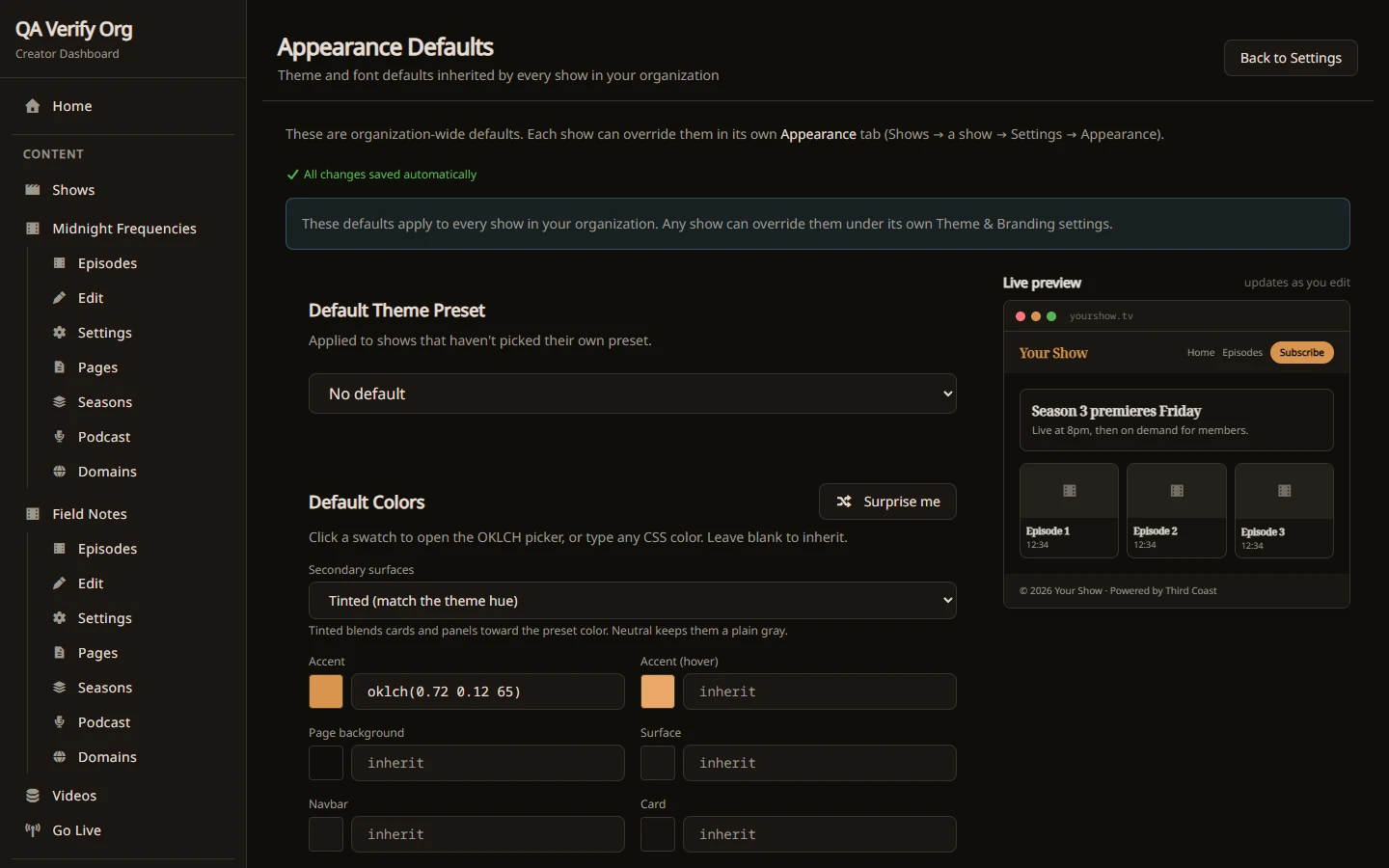1389x868 pixels.
Task: Click Domains globe icon under Field Notes
Action: point(59,757)
